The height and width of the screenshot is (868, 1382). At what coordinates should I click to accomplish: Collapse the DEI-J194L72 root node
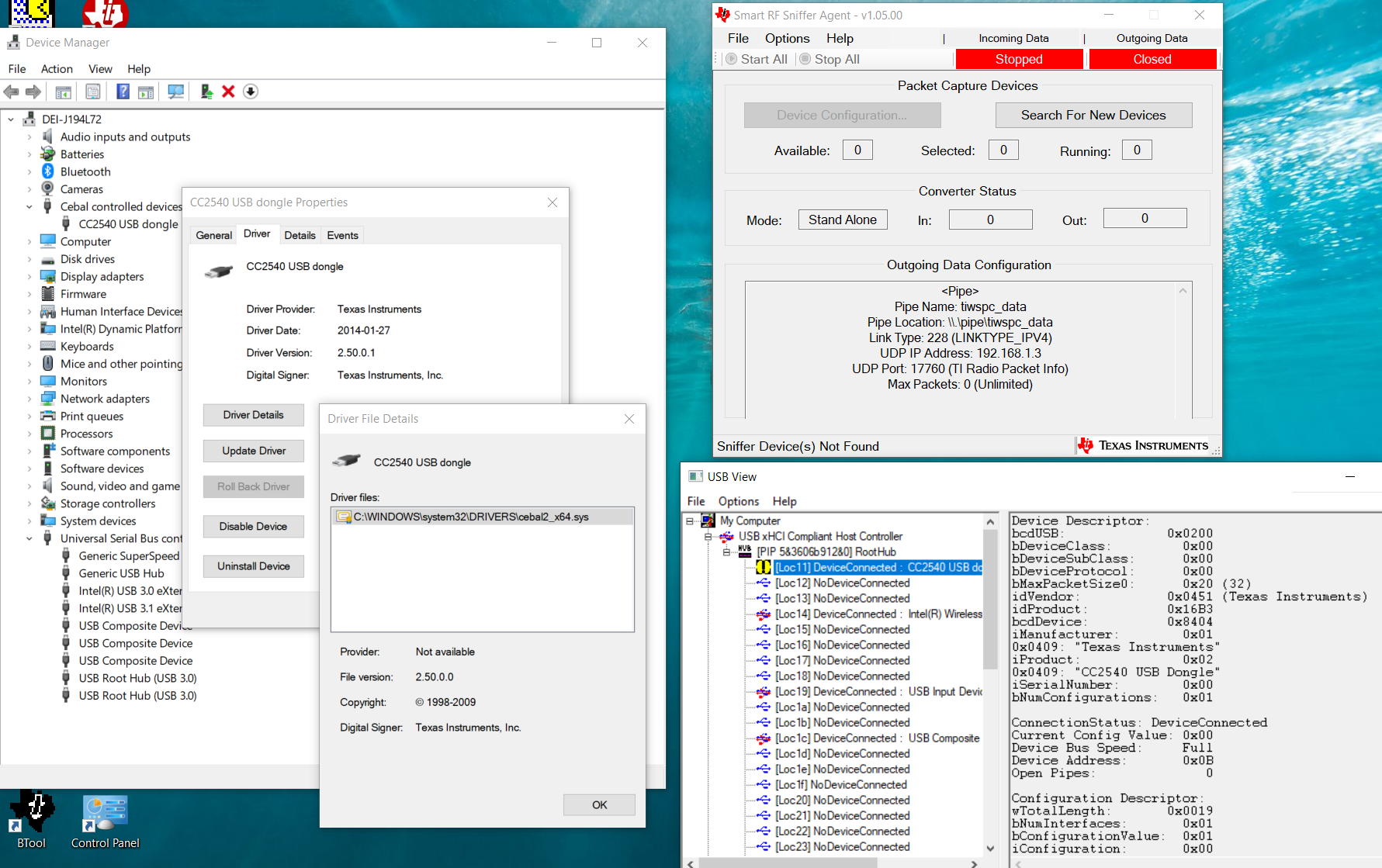[x=11, y=119]
